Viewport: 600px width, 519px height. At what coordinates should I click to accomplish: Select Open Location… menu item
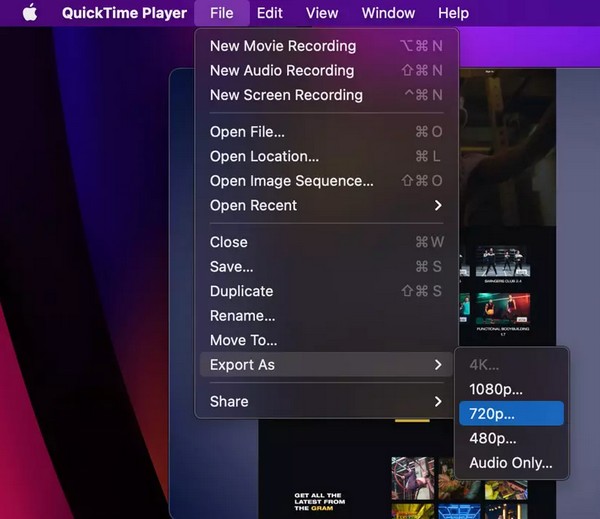(x=326, y=156)
